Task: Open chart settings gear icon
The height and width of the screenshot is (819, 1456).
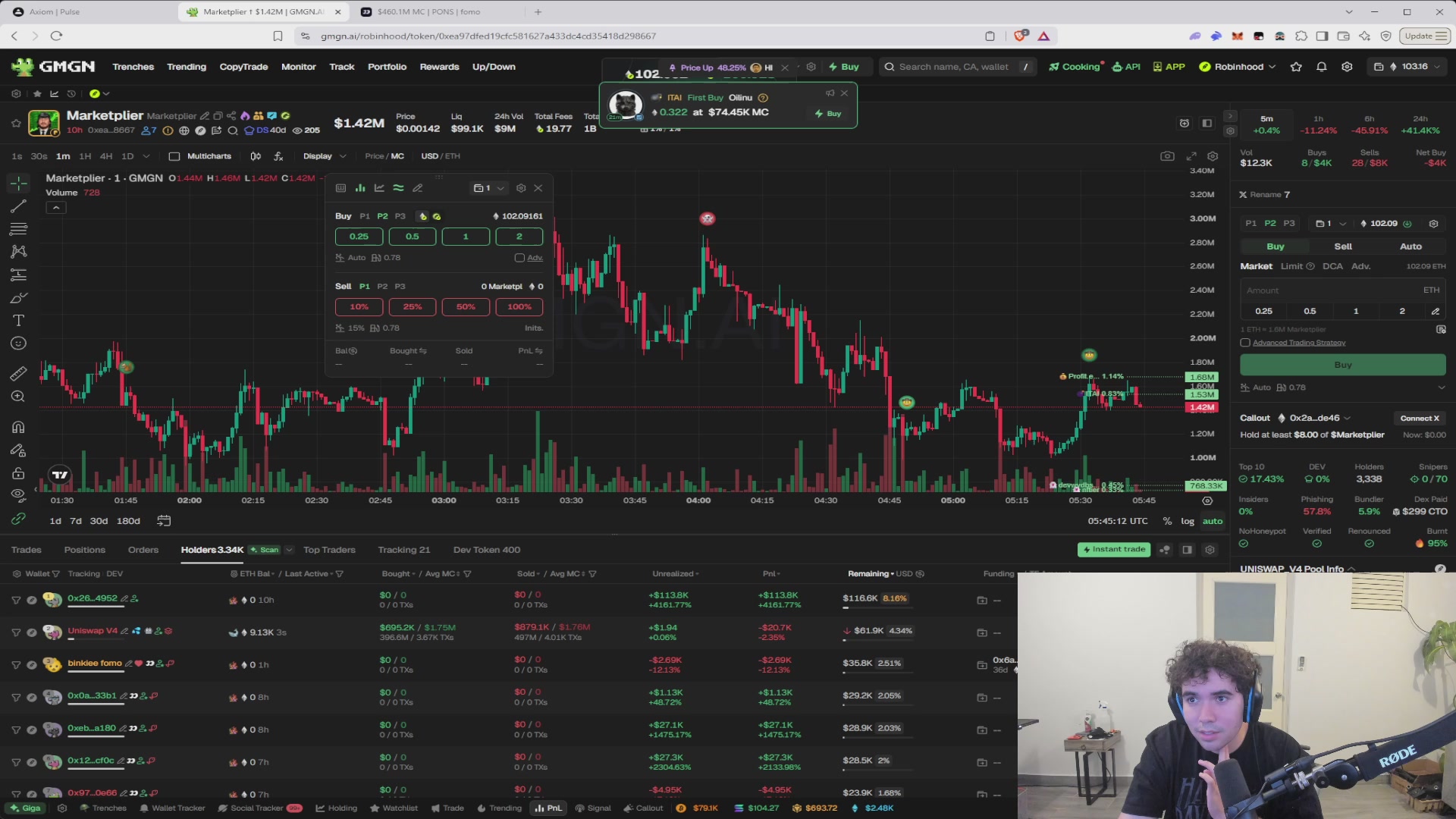Action: pyautogui.click(x=1213, y=156)
